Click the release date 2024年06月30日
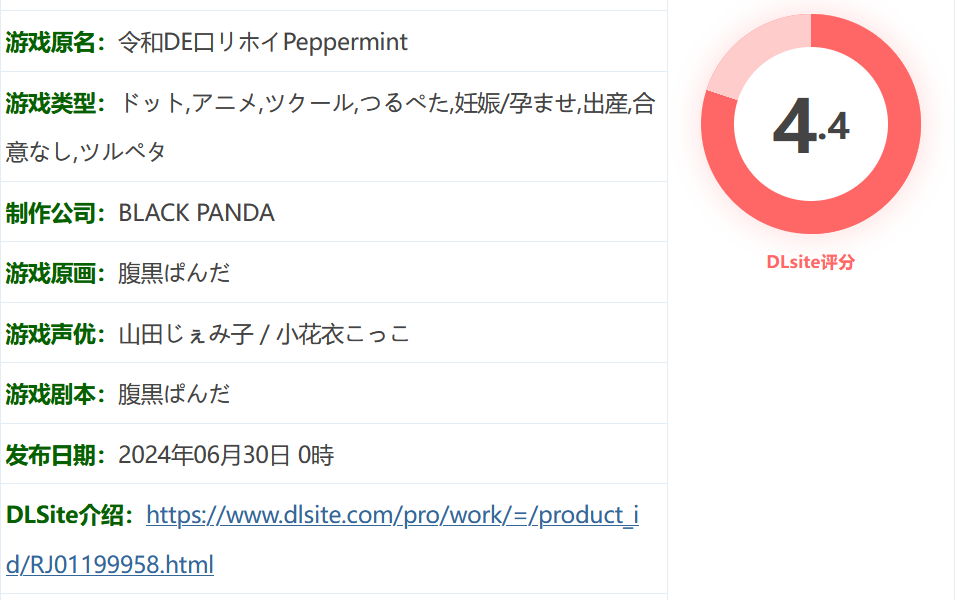Image resolution: width=956 pixels, height=600 pixels. [204, 456]
